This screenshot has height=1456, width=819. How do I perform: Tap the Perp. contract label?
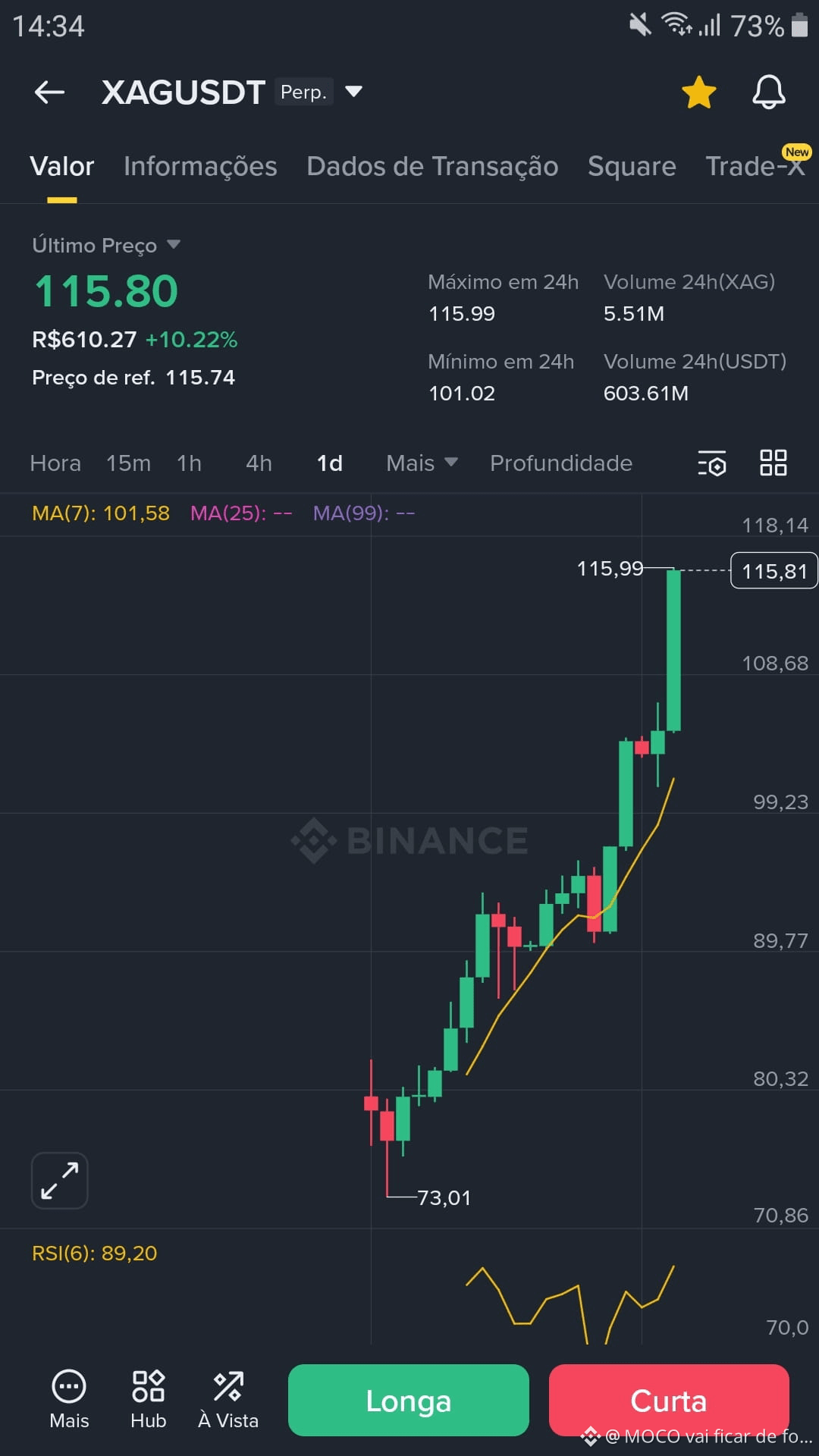point(303,92)
